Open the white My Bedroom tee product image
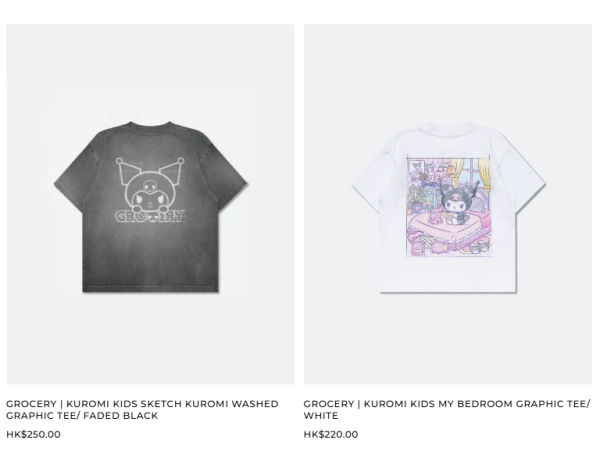600x472 pixels. pyautogui.click(x=448, y=204)
